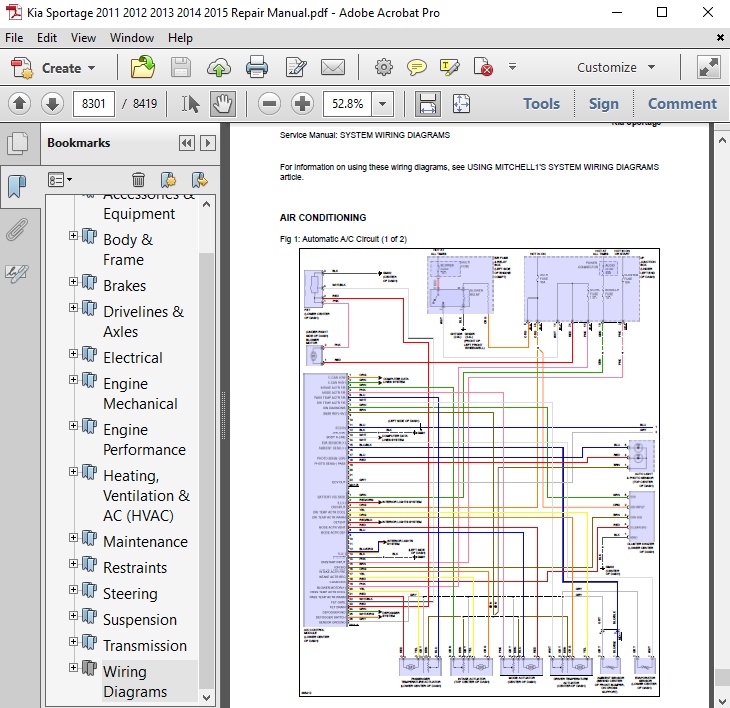Click the Open file folder icon
This screenshot has width=730, height=708.
click(x=143, y=68)
